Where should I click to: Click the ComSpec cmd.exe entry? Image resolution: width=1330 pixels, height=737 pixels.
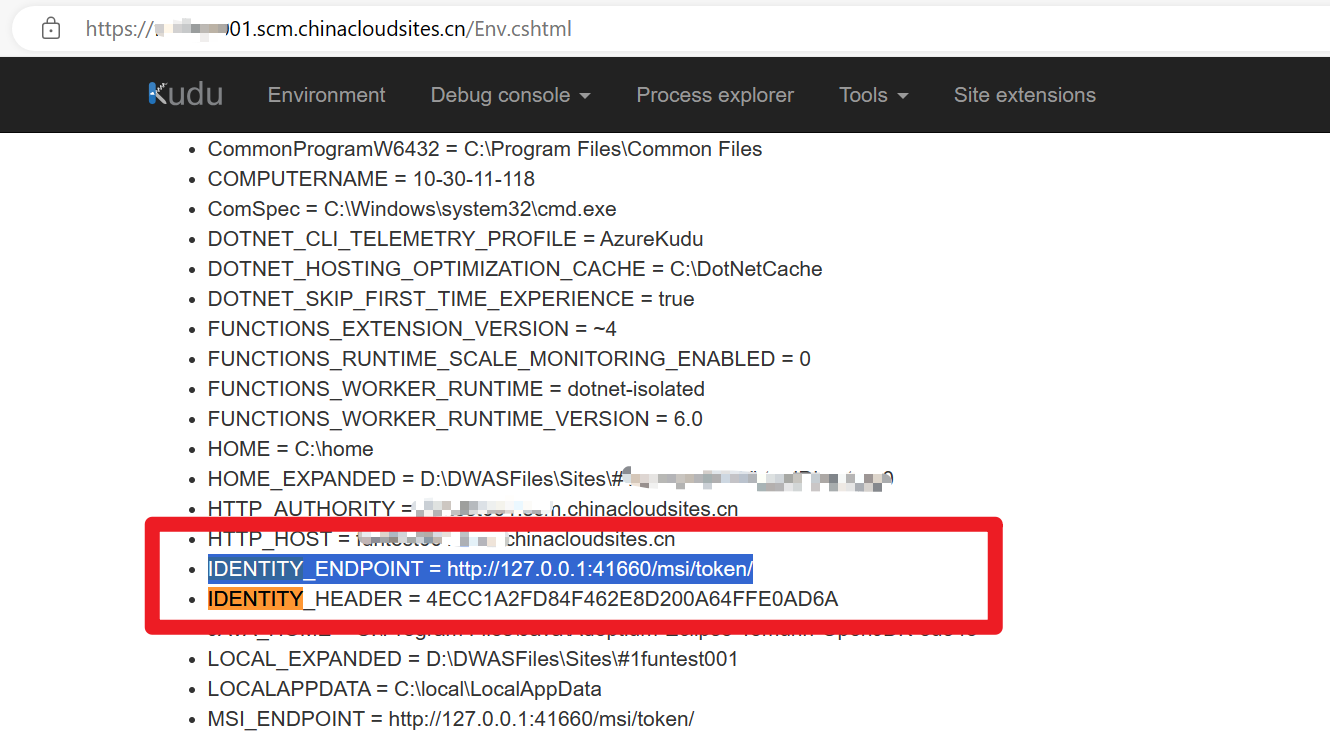[412, 209]
